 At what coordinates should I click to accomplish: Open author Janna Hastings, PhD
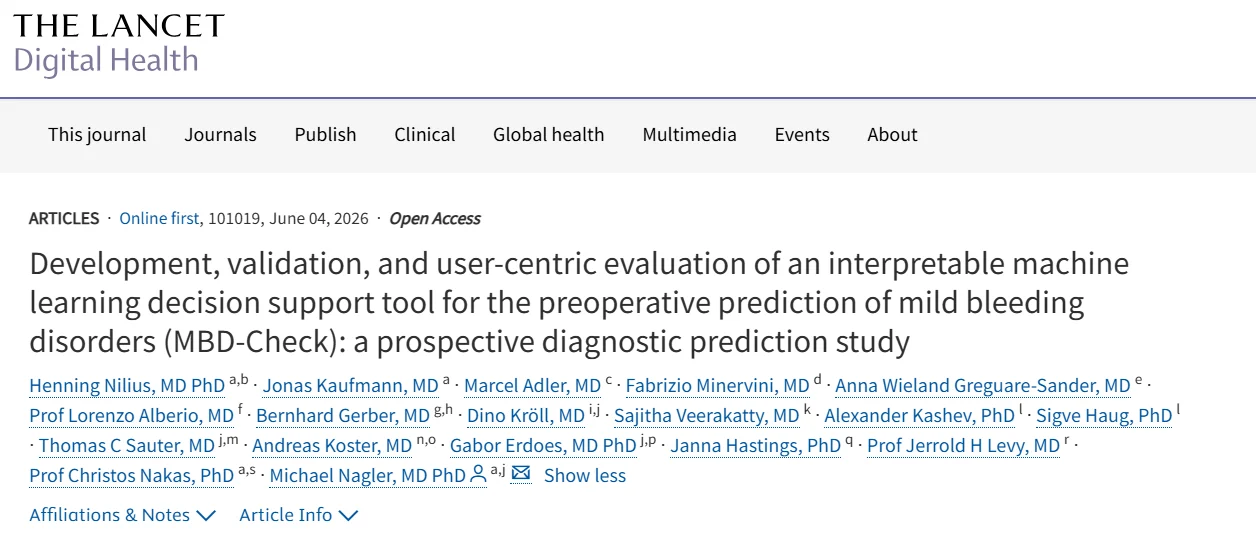[755, 446]
